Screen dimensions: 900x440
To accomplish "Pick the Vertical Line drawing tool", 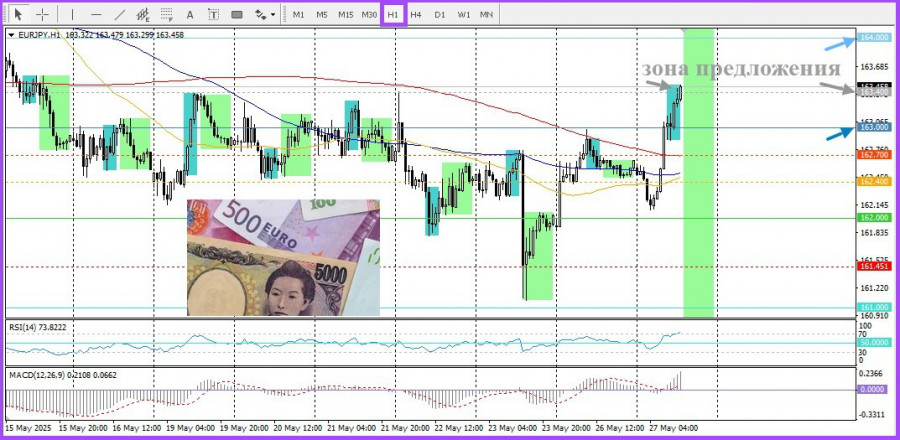I will (x=72, y=14).
